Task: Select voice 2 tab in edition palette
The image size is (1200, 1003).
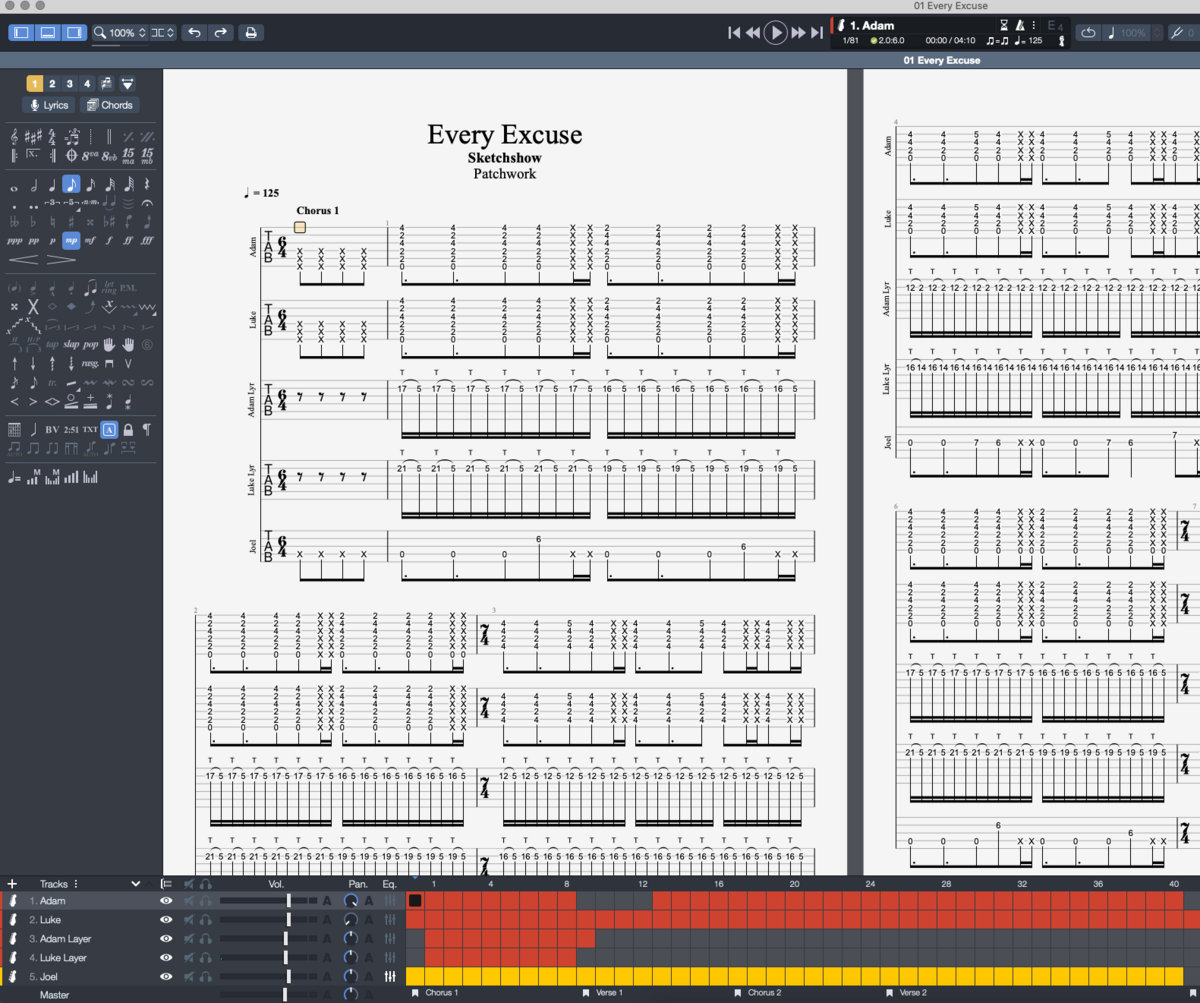Action: pyautogui.click(x=53, y=84)
